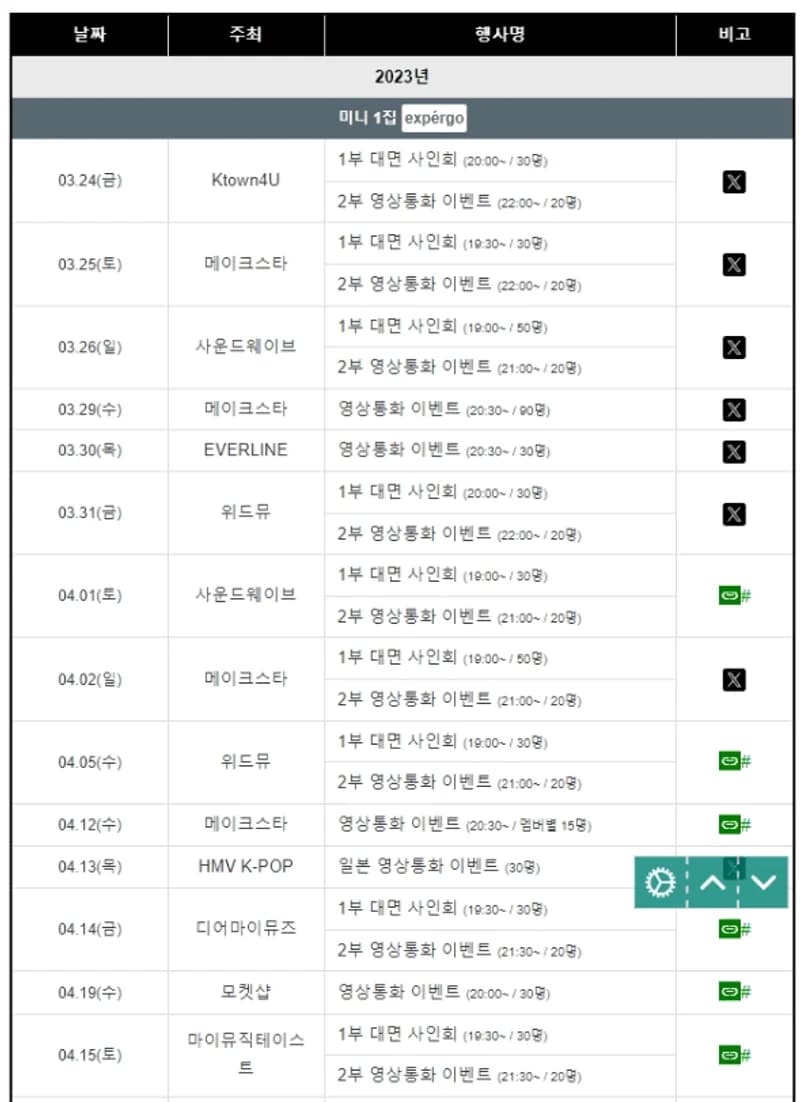The height and width of the screenshot is (1102, 800).
Task: Click the X icon in the 04.02 메이크스타 row
Action: pos(734,680)
